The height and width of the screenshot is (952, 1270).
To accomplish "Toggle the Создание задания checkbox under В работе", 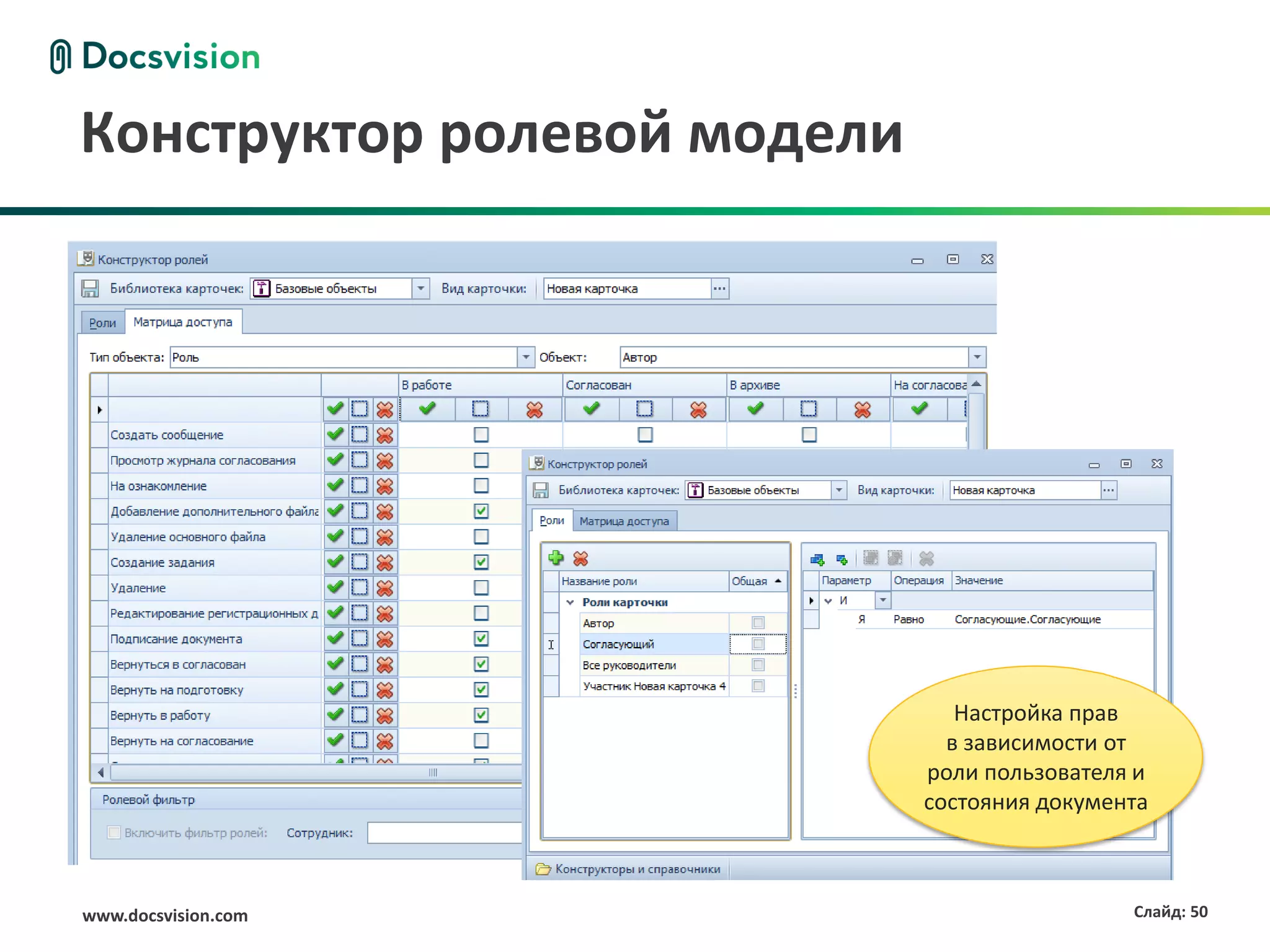I will (x=481, y=562).
